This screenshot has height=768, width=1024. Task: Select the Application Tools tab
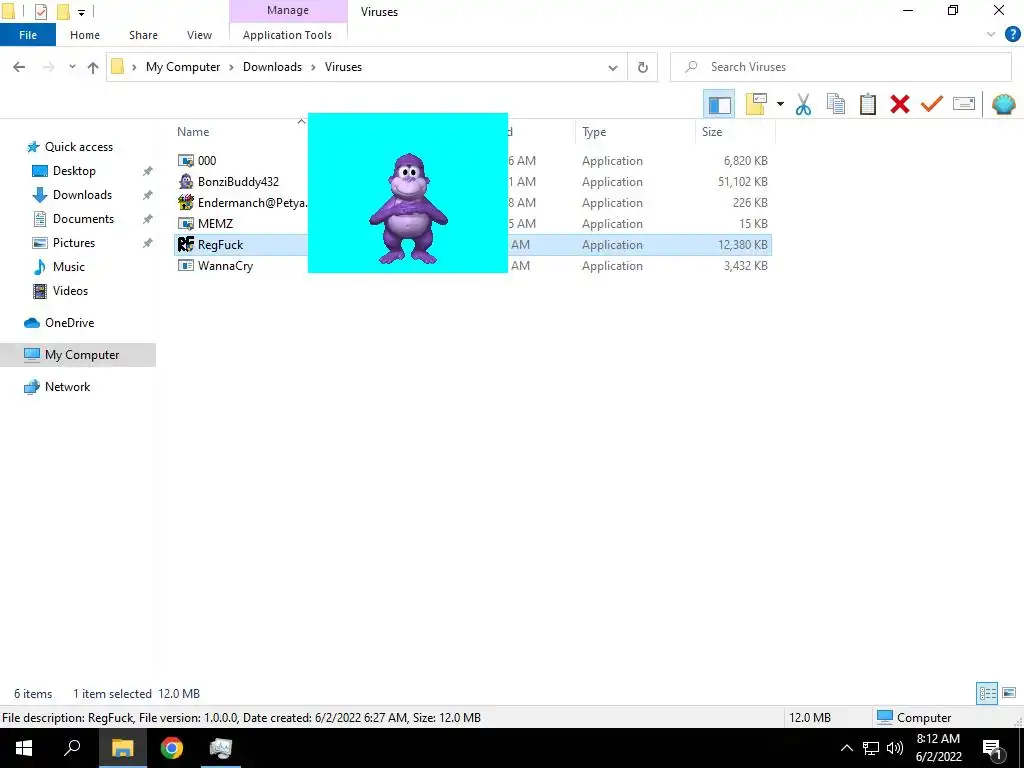point(287,35)
